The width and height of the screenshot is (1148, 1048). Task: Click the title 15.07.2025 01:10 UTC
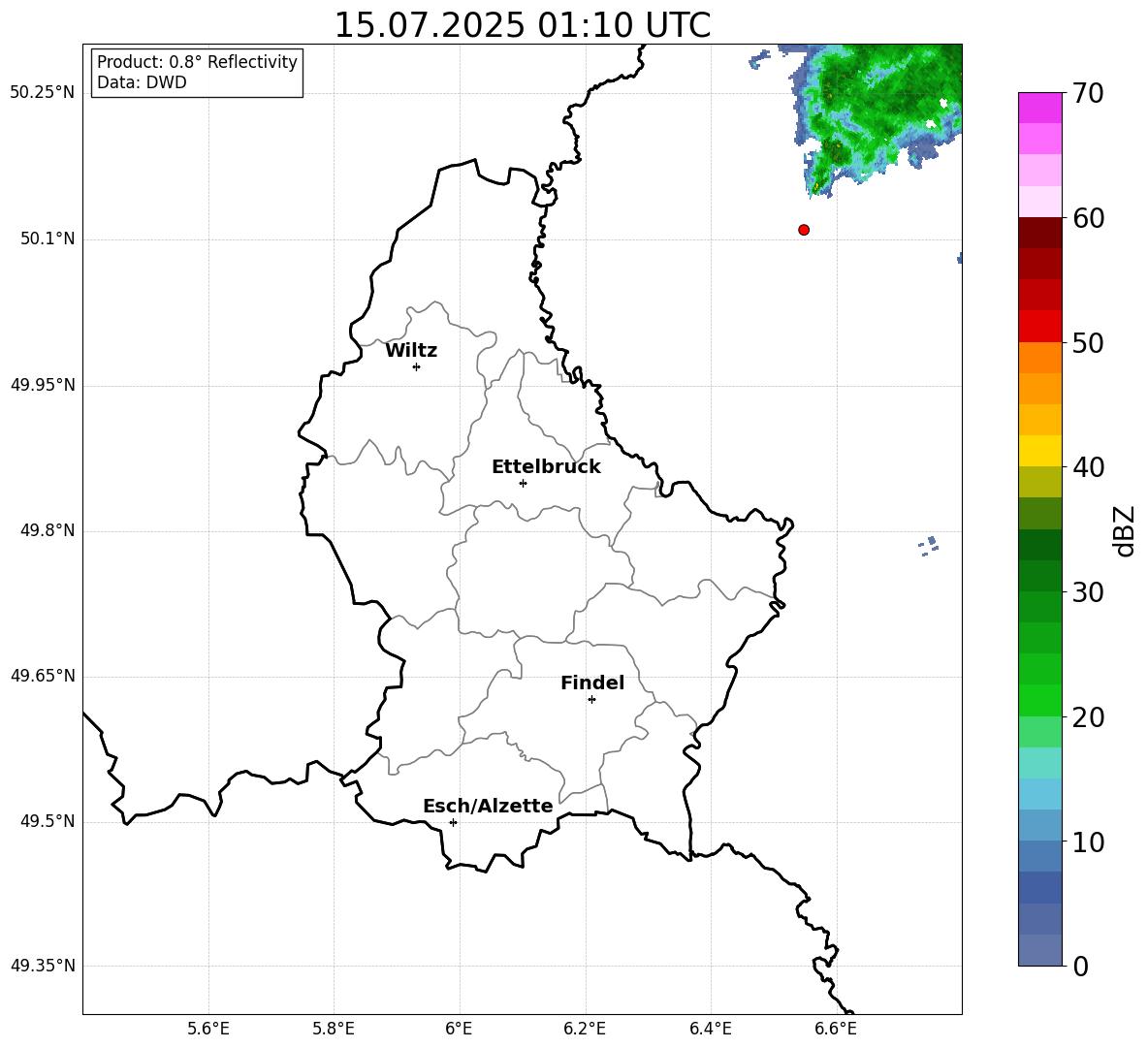coord(523,25)
